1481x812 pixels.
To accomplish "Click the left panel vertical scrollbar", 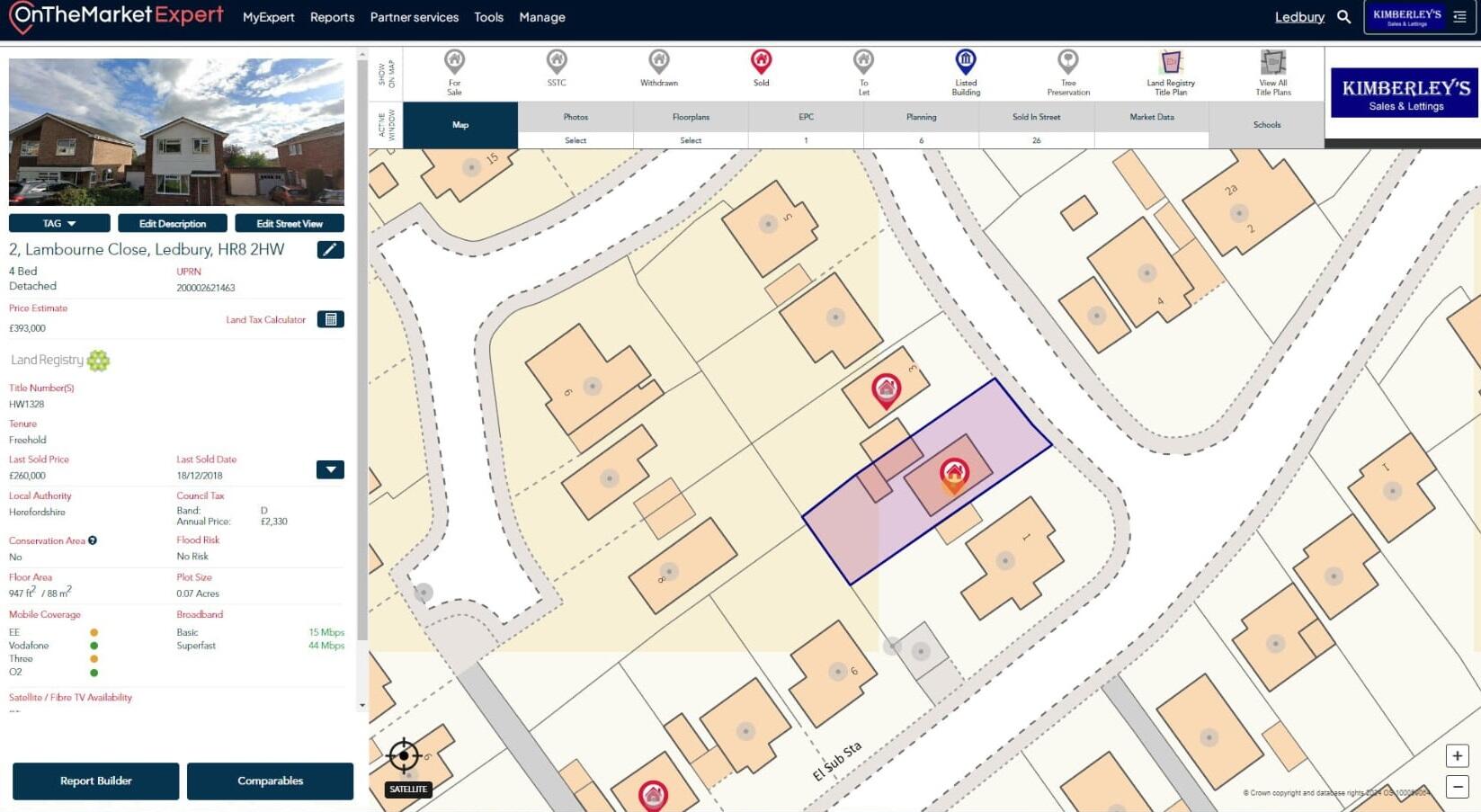I will pyautogui.click(x=362, y=360).
